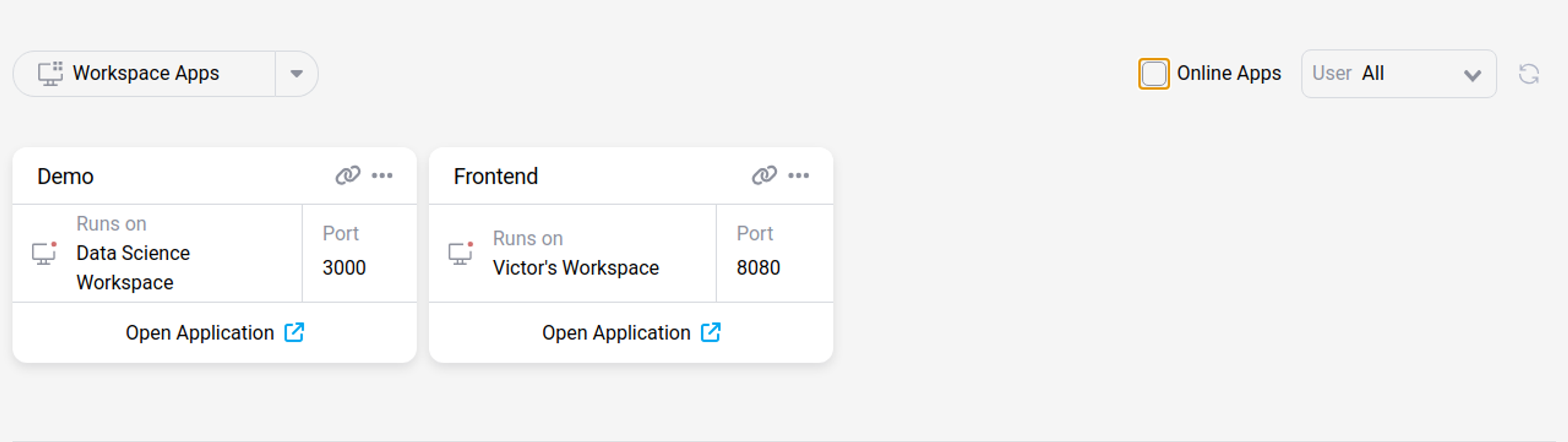
Task: Click external link icon on Frontend card
Action: (x=711, y=332)
